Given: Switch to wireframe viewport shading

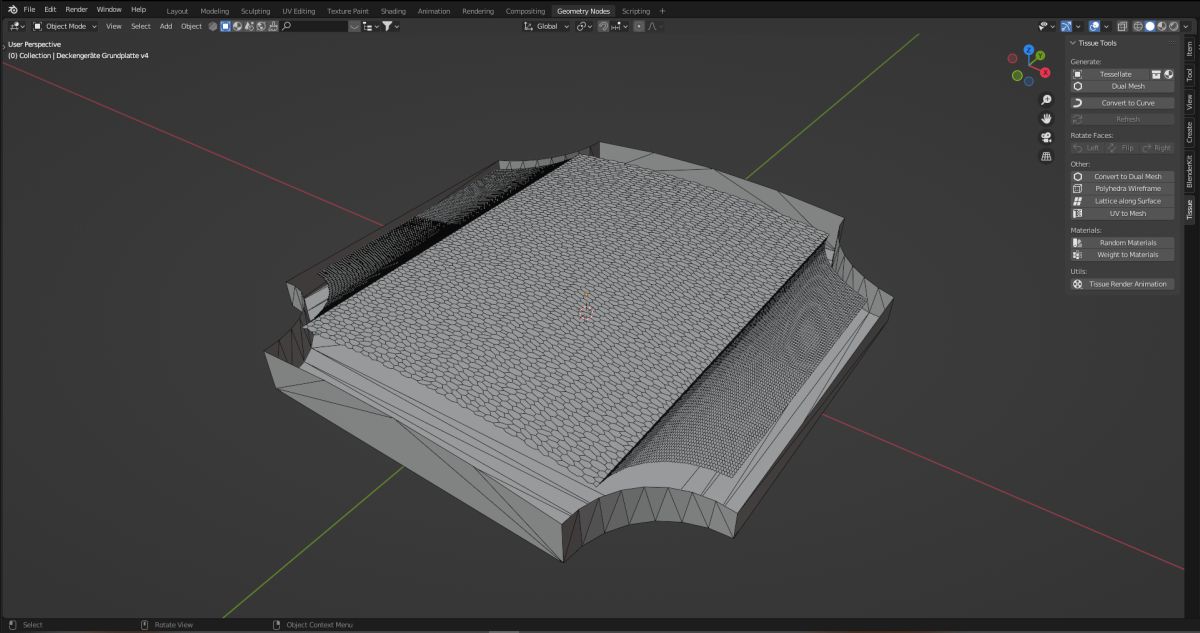Looking at the screenshot, I should (1138, 26).
